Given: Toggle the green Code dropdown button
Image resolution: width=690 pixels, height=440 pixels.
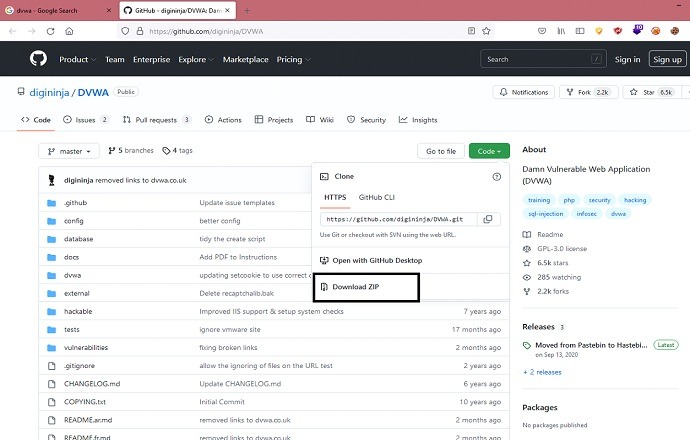Looking at the screenshot, I should point(489,151).
